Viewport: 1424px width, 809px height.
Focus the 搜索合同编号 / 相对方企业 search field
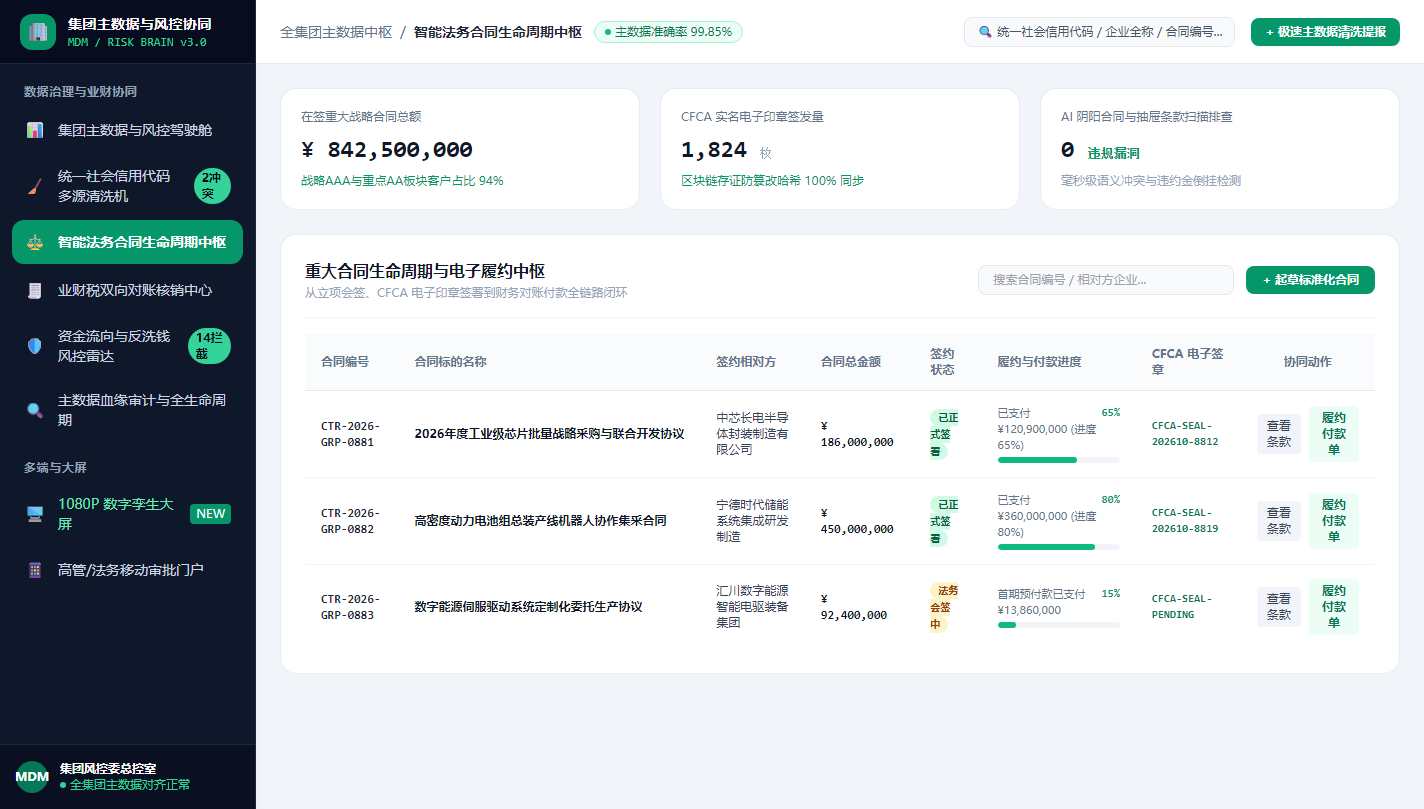click(x=1106, y=280)
